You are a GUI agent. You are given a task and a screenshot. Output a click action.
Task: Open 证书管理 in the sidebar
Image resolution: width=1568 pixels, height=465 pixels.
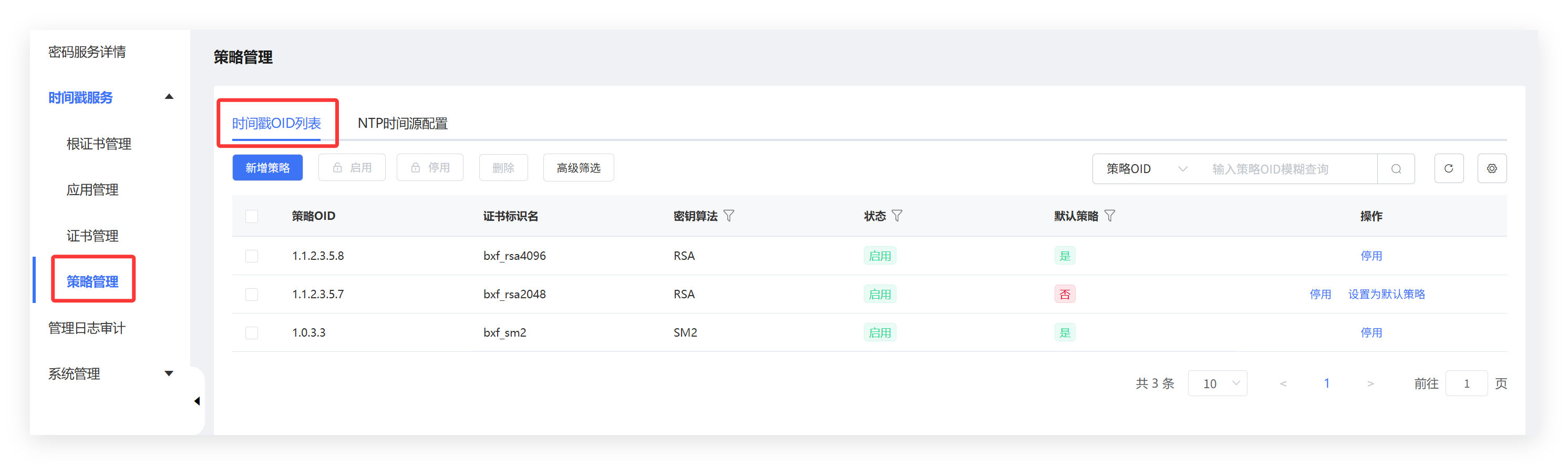(92, 236)
